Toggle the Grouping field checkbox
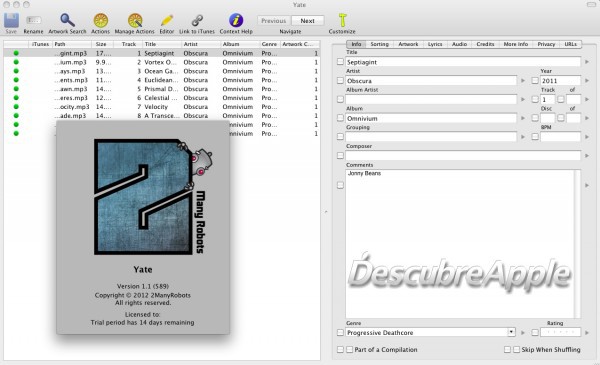 tap(340, 137)
